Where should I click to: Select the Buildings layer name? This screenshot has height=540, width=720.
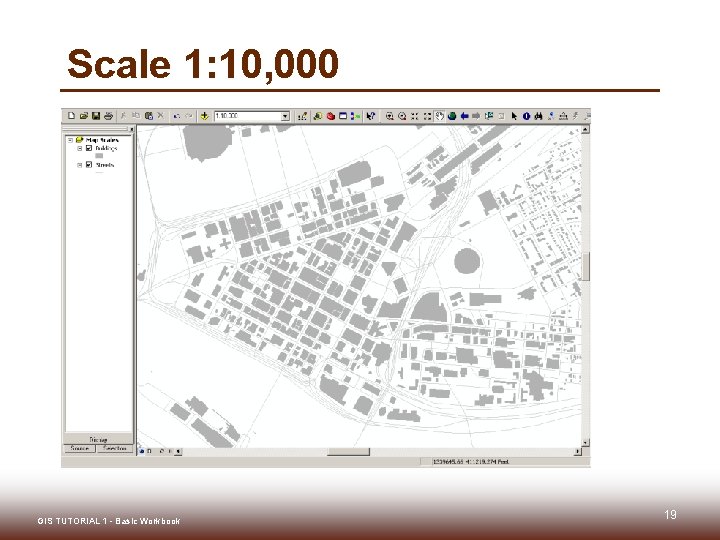pyautogui.click(x=106, y=148)
